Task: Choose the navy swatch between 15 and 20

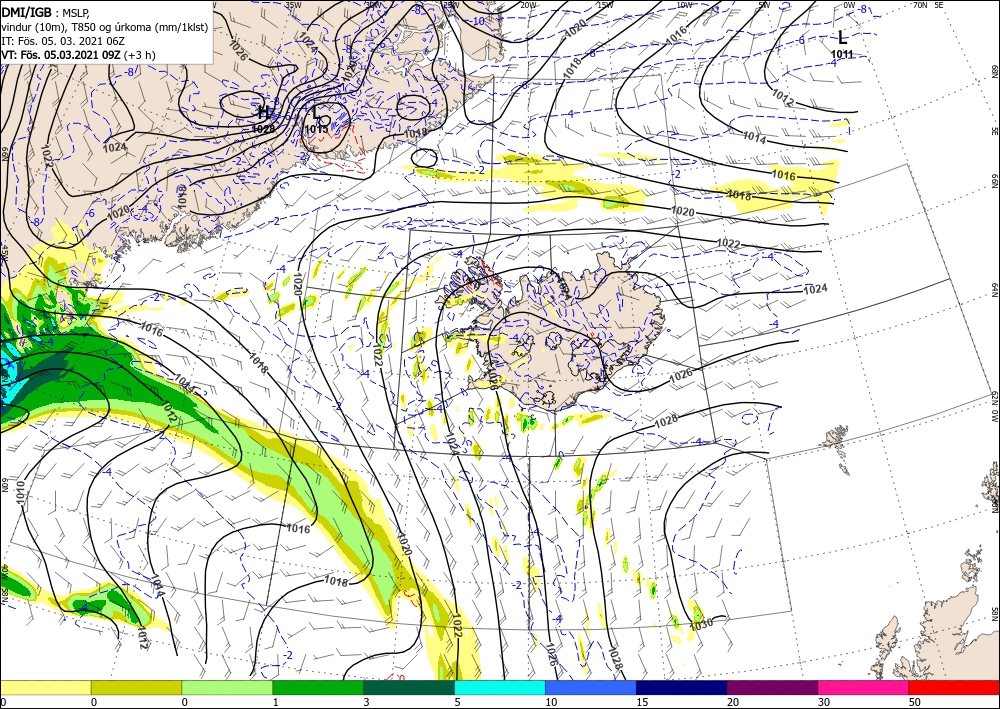Action: [x=682, y=687]
